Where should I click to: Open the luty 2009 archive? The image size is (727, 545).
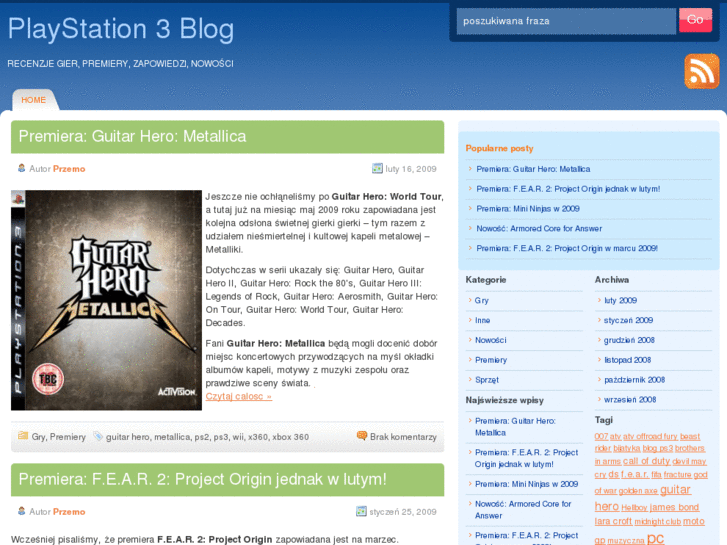click(x=620, y=301)
